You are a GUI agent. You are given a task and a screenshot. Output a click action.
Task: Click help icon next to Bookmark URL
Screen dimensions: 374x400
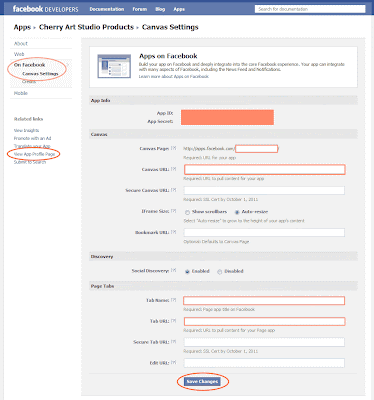point(174,232)
